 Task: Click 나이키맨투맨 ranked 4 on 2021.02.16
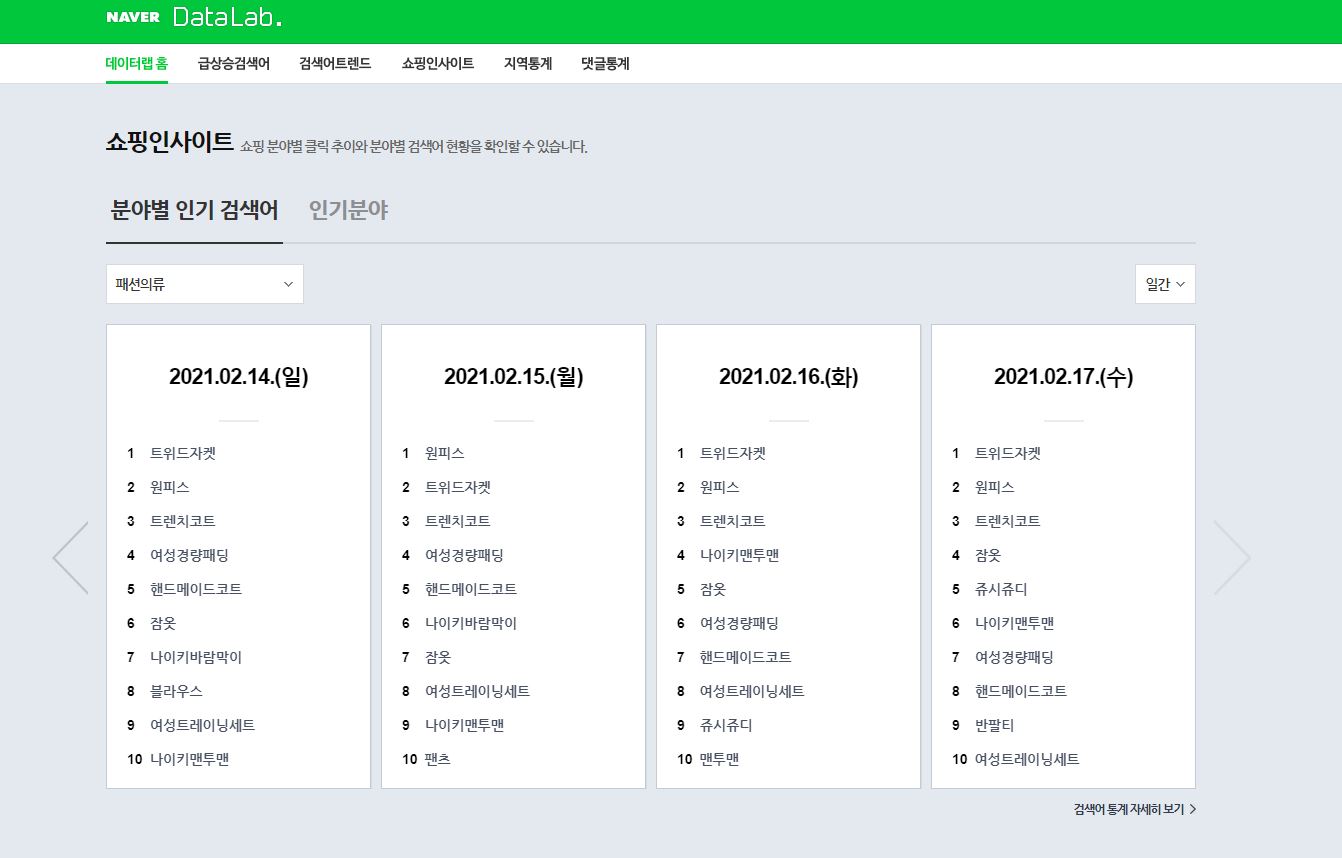click(739, 555)
